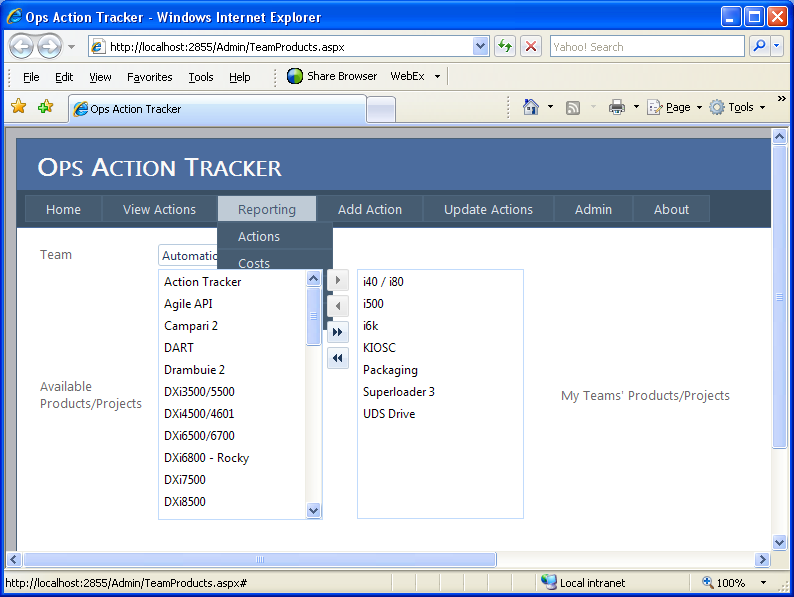Click available list scroll down arrow
794x597 pixels.
click(313, 510)
